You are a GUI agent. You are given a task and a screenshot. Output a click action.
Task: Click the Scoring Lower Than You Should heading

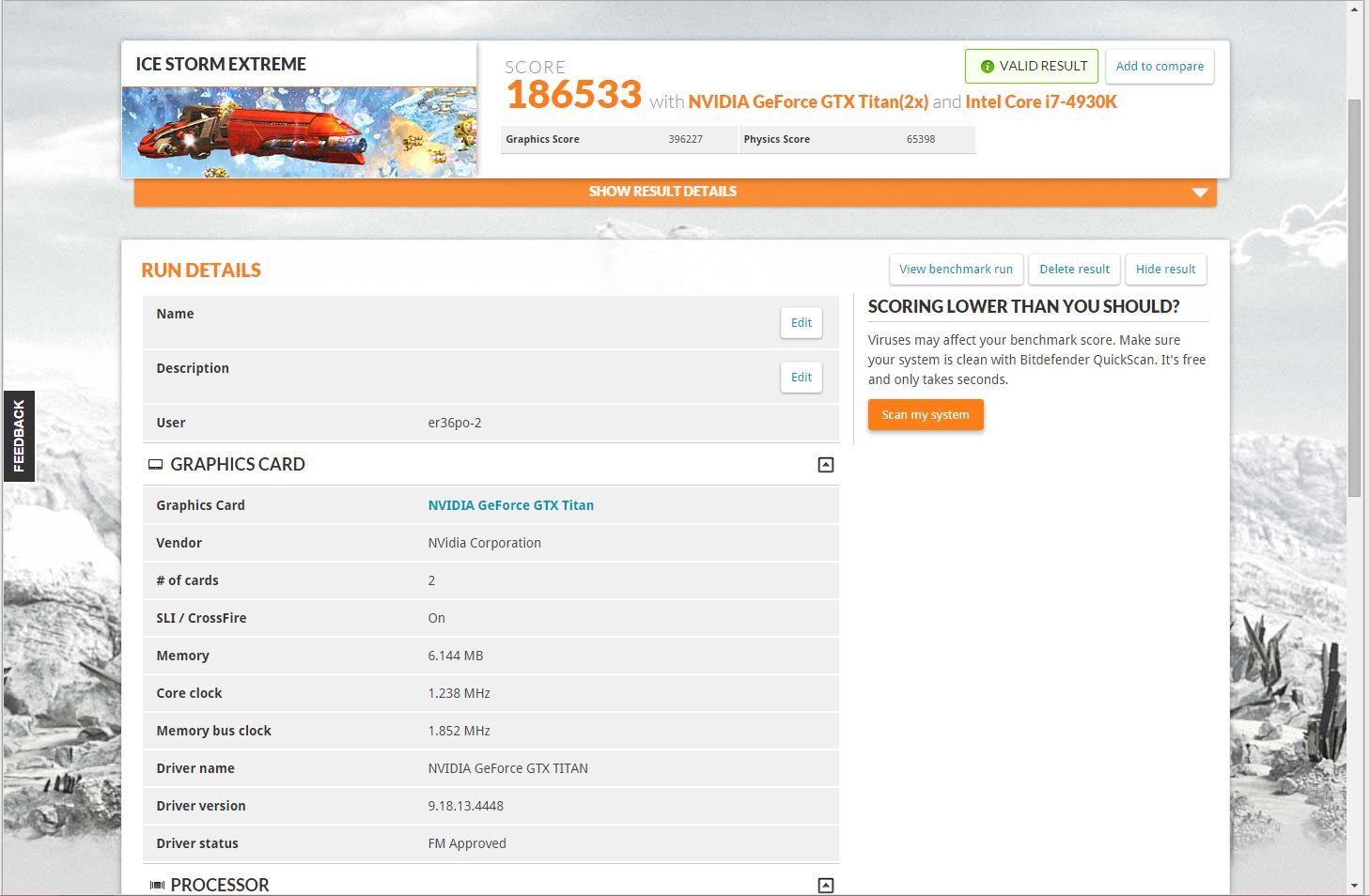pyautogui.click(x=1023, y=307)
